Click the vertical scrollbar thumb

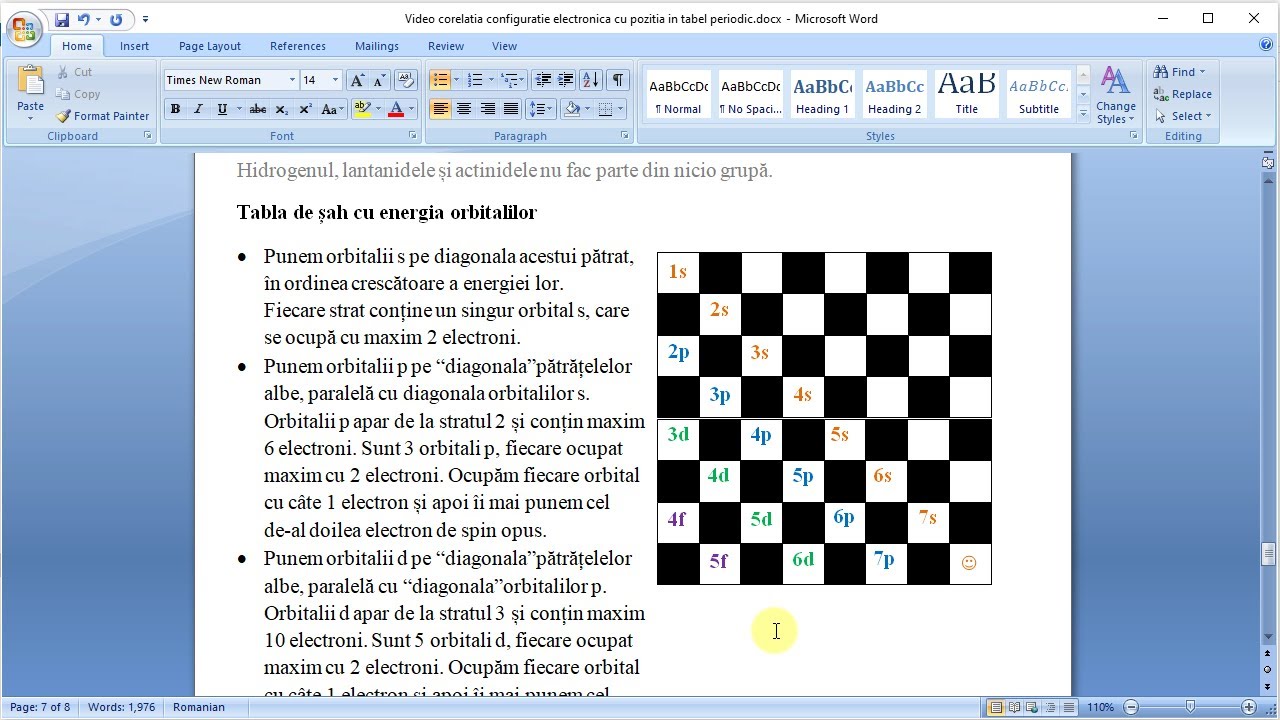(x=1268, y=554)
